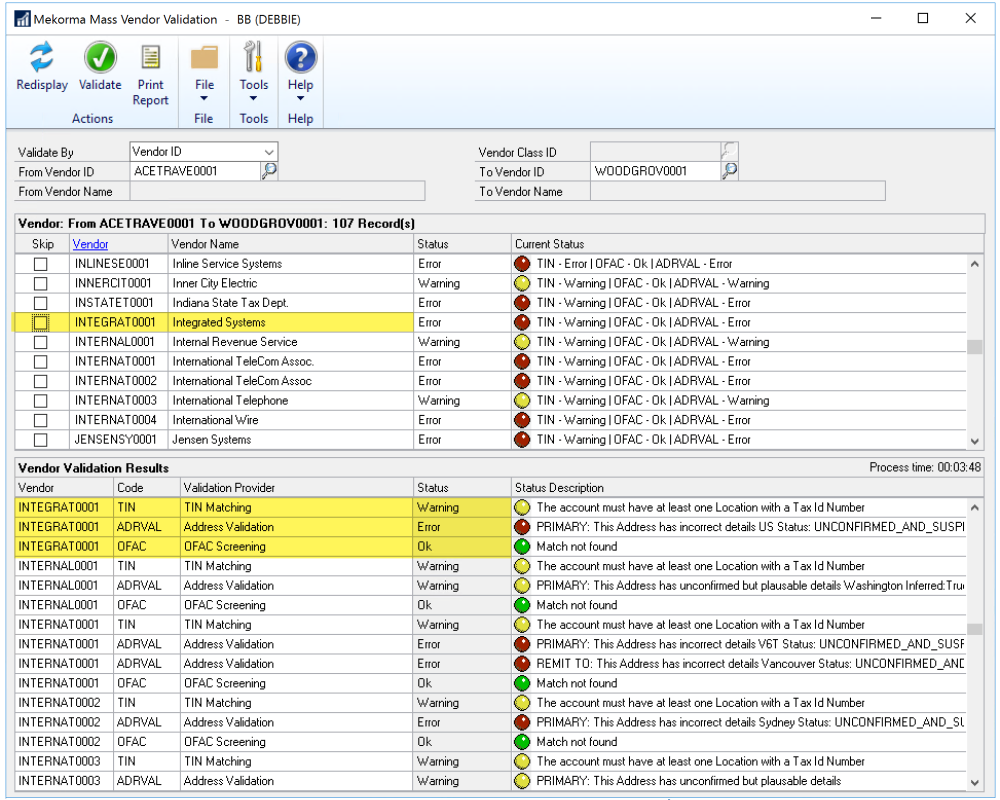Screen dimensions: 1000x800
Task: Click the Vendor column header link
Action: [x=90, y=244]
